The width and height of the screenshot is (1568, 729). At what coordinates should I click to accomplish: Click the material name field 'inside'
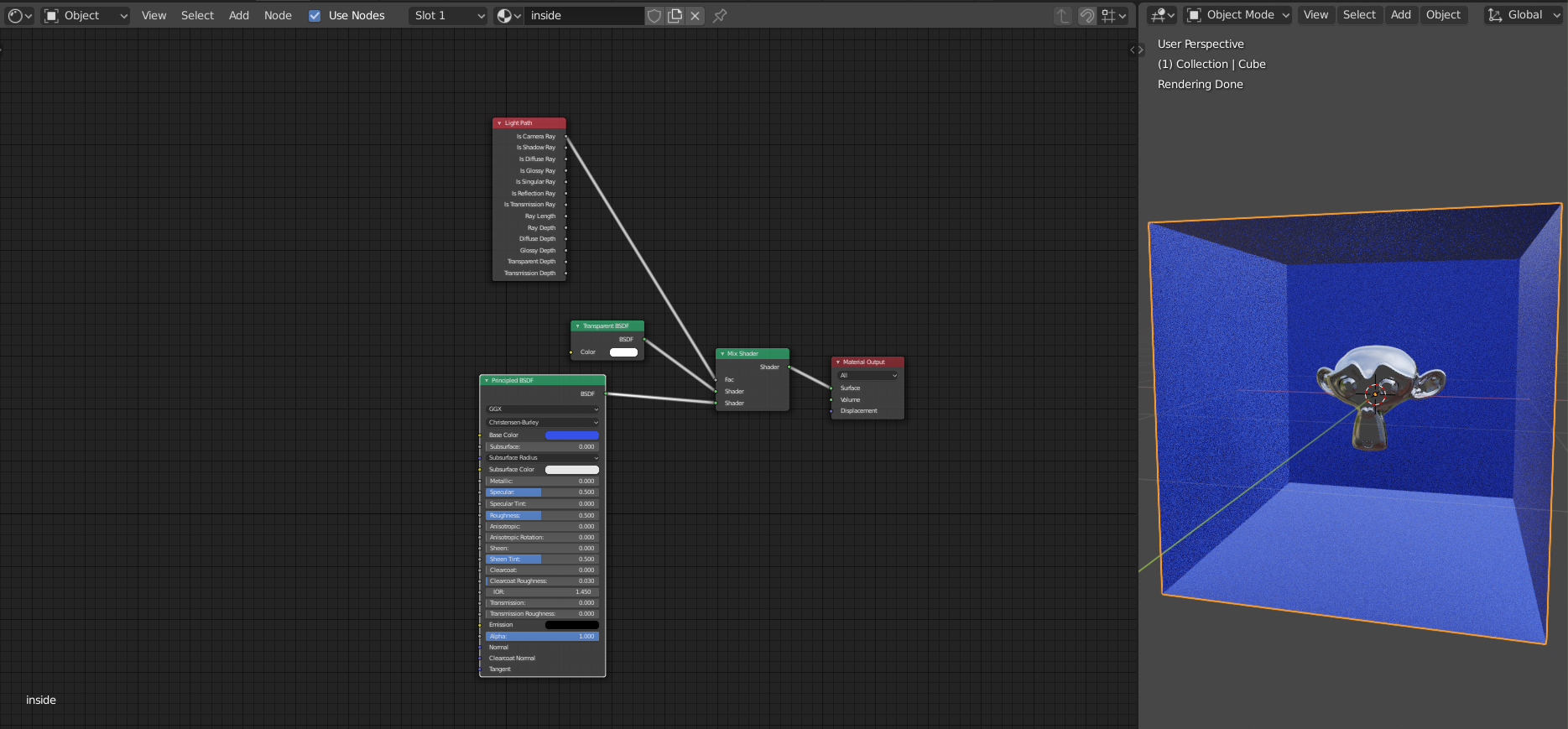click(584, 15)
